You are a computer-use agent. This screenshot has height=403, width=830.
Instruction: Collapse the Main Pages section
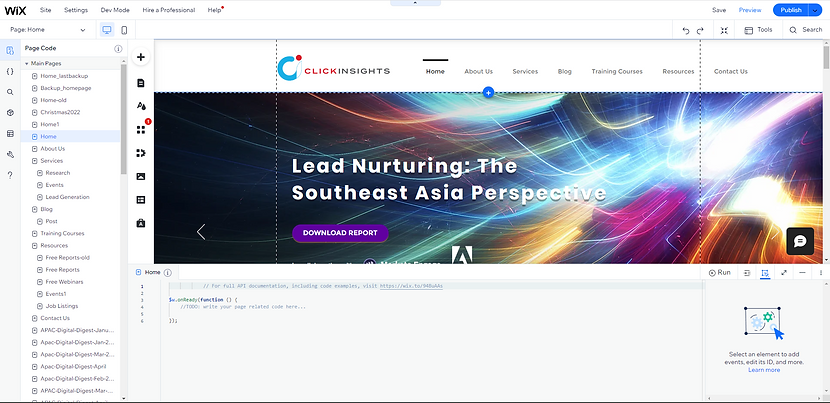(x=26, y=64)
